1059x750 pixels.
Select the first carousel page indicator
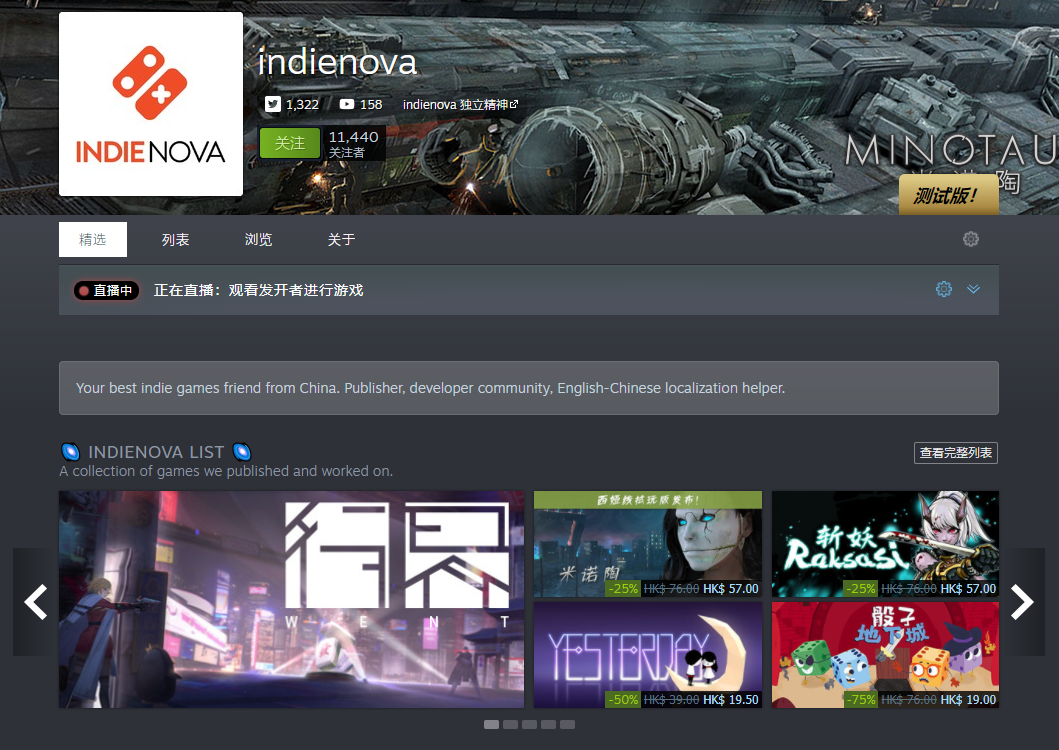[492, 724]
